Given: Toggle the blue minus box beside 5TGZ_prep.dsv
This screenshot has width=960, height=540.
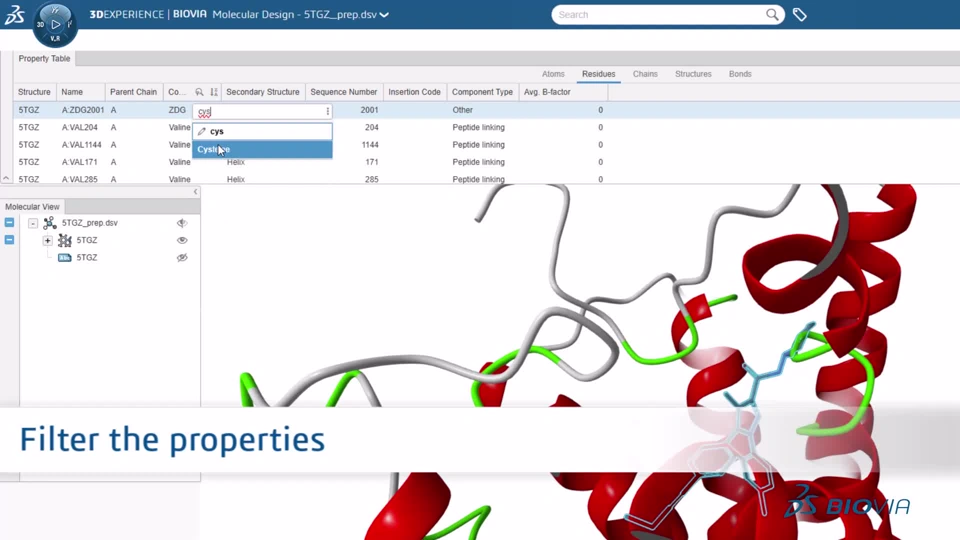Looking at the screenshot, I should 9,222.
